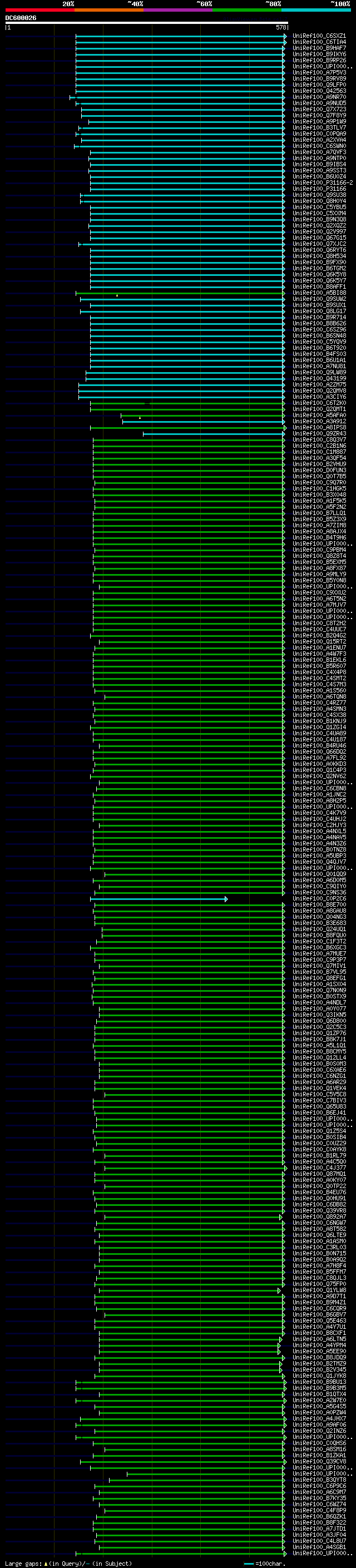This screenshot has width=356, height=1568.
Task: Open hit UniRef100_B9HAF7
Action: [x=319, y=48]
